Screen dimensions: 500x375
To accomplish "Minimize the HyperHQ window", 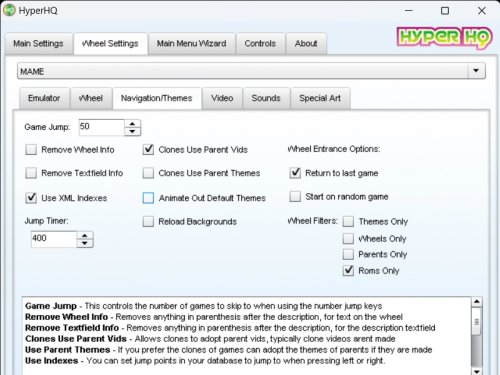I will coord(409,11).
